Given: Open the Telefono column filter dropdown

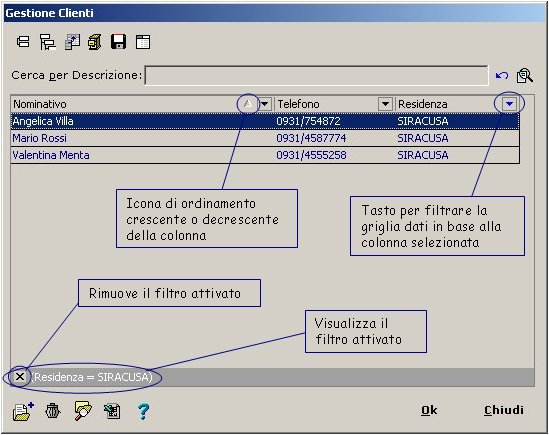Looking at the screenshot, I should click(385, 104).
